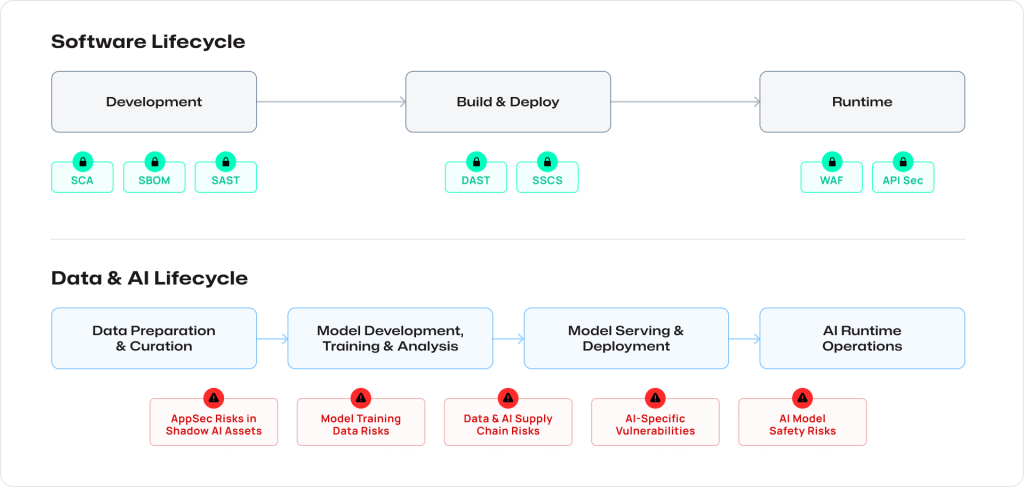1024x487 pixels.
Task: Click warning icon above Model Training Data Risks
Action: [361, 398]
